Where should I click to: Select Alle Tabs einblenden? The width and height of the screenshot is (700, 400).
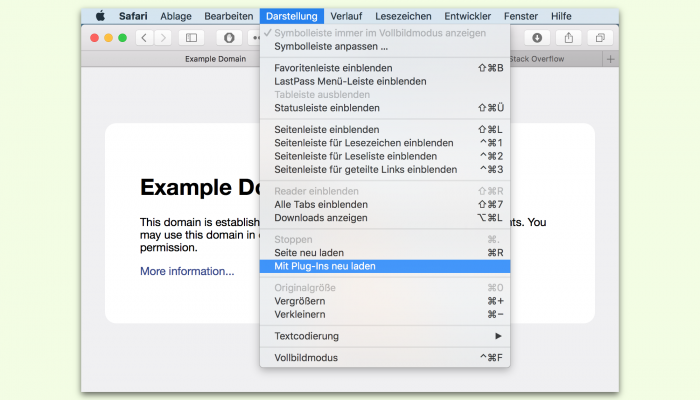385,204
